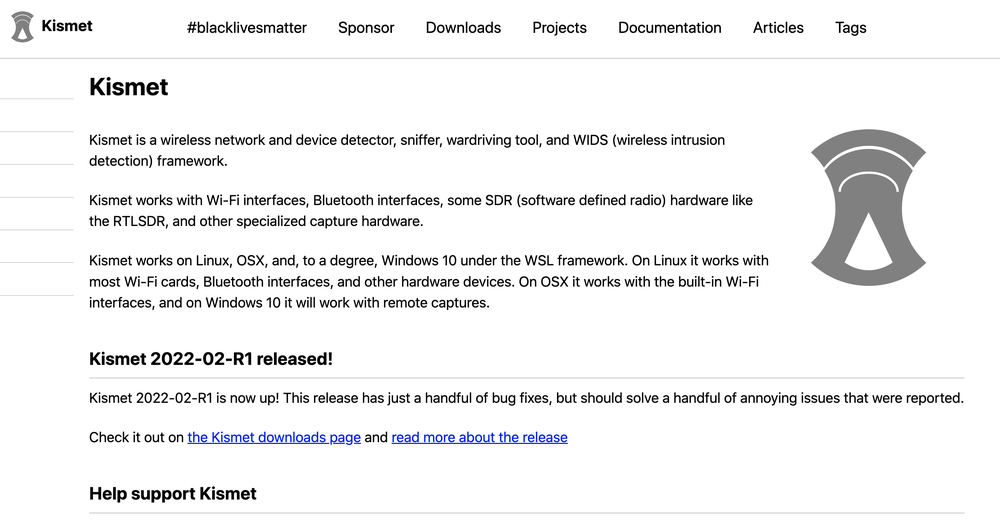
Task: Click paragraph starting Kismet works with Wi-Fi interfaces
Action: click(x=421, y=211)
